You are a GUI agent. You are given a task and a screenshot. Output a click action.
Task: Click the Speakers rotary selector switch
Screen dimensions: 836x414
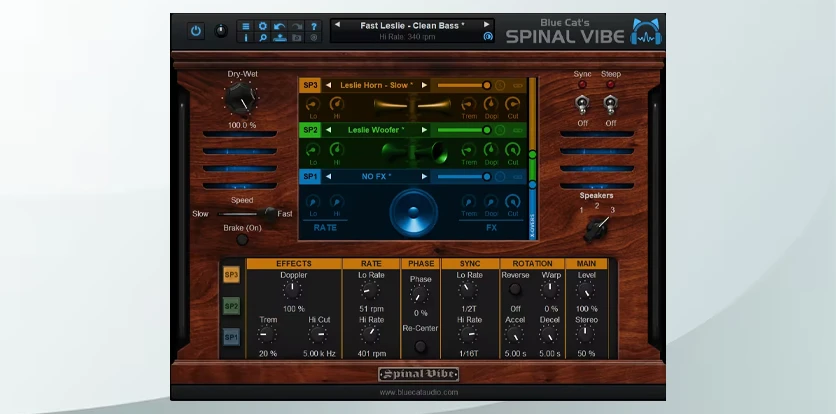[596, 229]
